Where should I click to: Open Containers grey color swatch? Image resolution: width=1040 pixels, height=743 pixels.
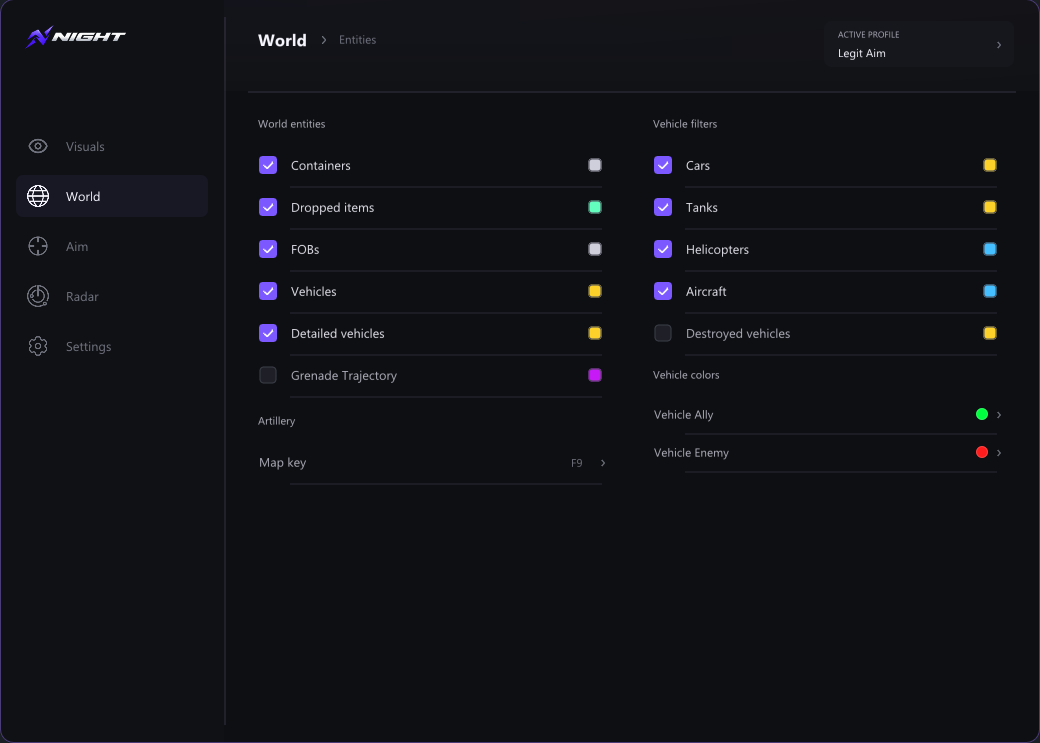[x=595, y=165]
